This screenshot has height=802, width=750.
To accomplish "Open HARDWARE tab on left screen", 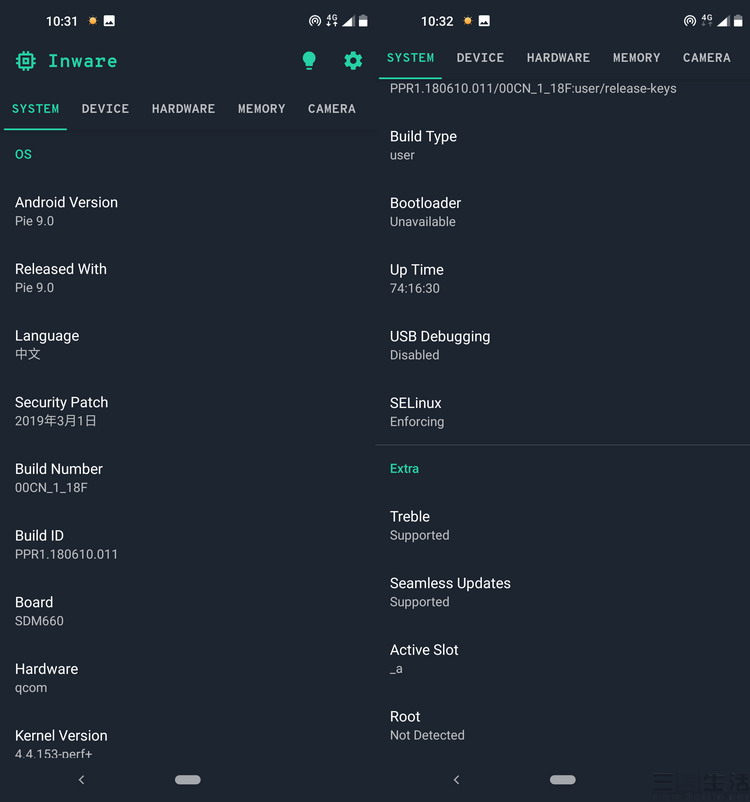I will [183, 109].
